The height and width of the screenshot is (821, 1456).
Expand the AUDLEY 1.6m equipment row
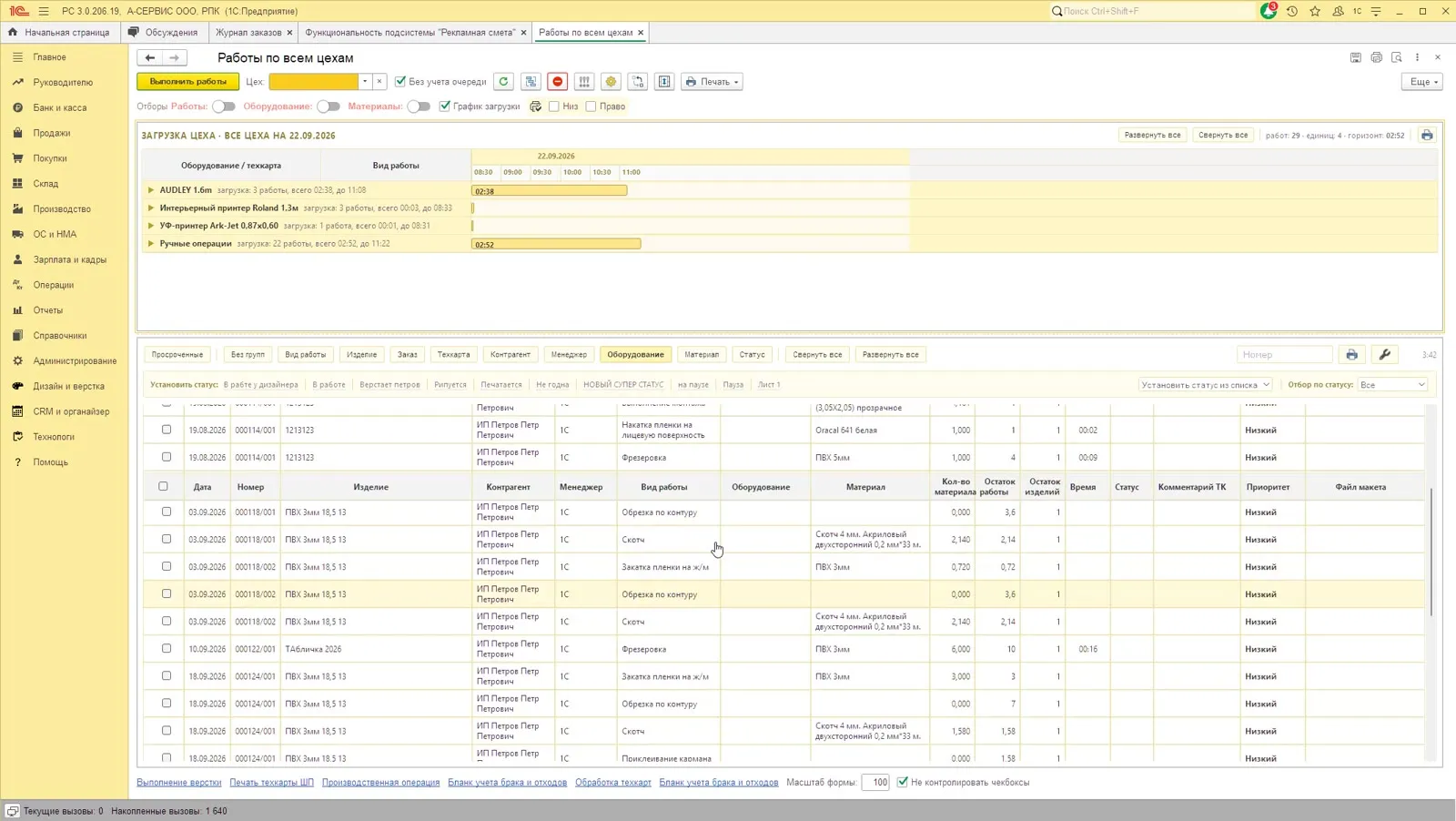[x=151, y=190]
